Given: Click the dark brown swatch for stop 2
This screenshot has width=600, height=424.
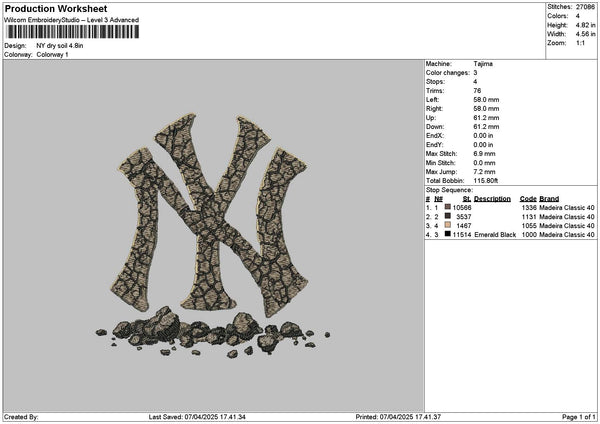Looking at the screenshot, I should pyautogui.click(x=448, y=216).
